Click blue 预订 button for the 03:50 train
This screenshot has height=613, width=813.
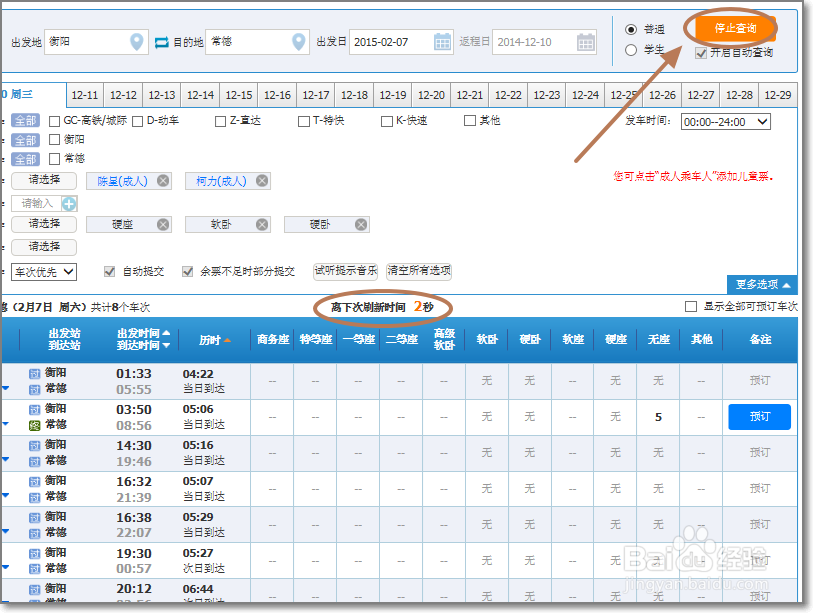pyautogui.click(x=758, y=417)
